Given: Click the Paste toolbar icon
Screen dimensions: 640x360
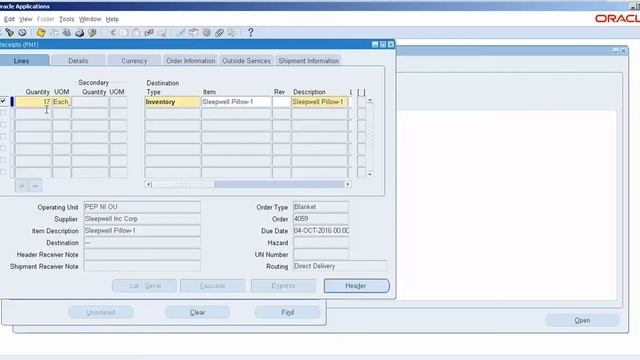Looking at the screenshot, I should [137, 33].
